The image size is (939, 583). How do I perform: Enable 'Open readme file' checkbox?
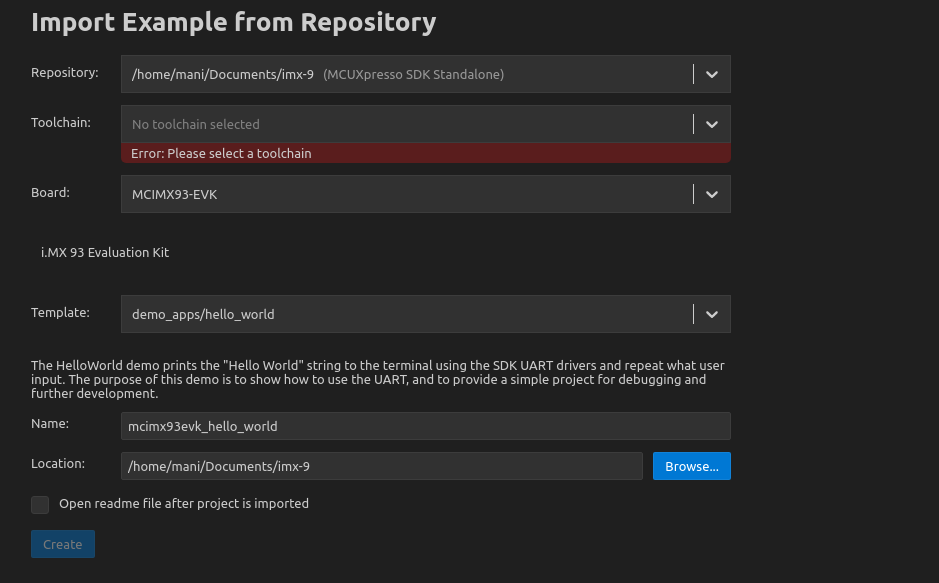[x=40, y=504]
